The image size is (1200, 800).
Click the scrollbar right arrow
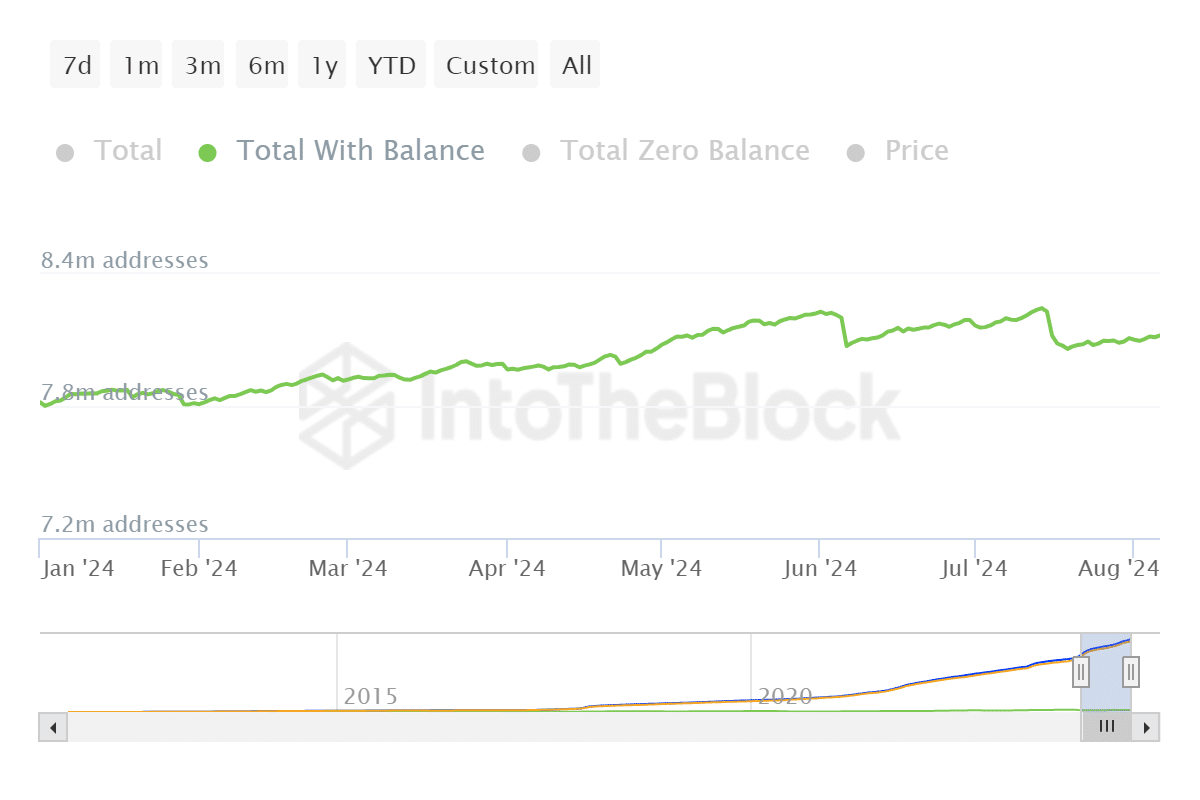tap(1147, 727)
